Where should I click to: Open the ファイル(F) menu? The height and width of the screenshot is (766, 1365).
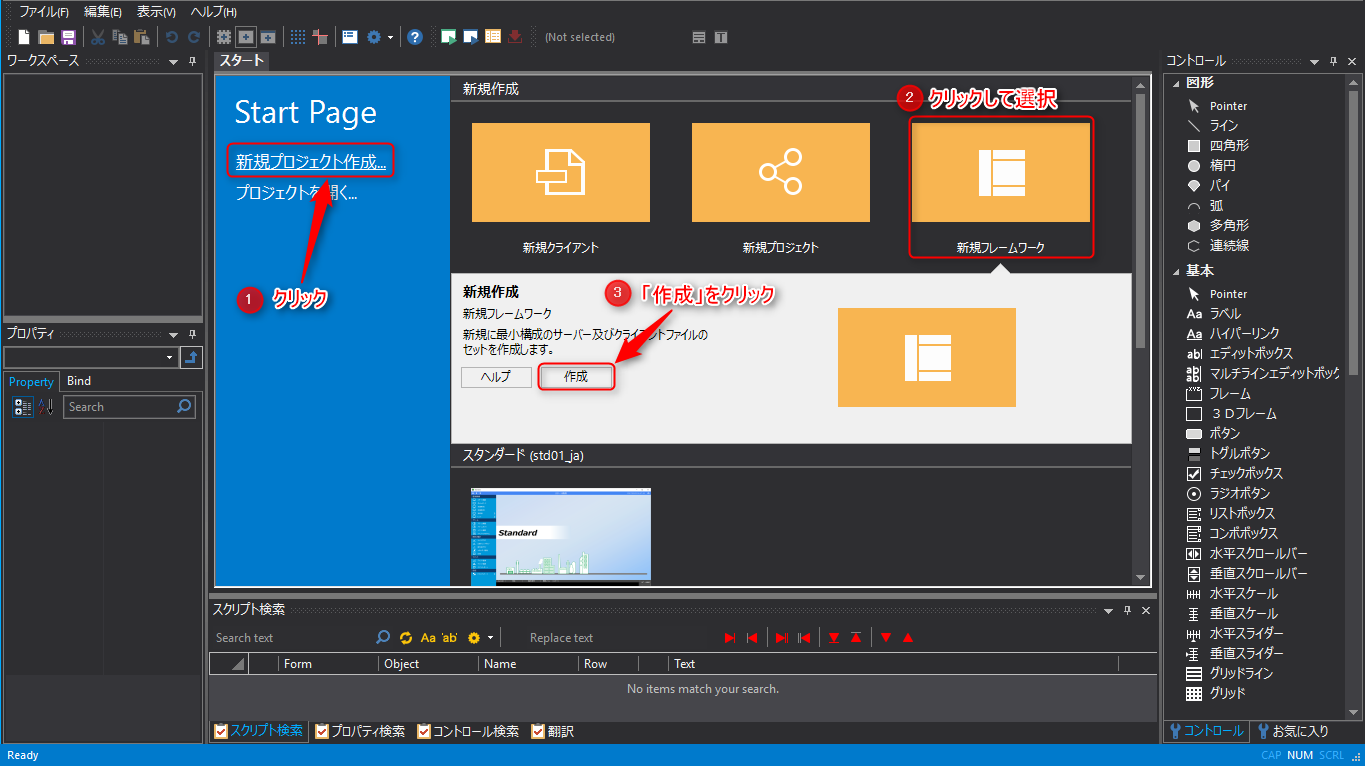point(44,12)
